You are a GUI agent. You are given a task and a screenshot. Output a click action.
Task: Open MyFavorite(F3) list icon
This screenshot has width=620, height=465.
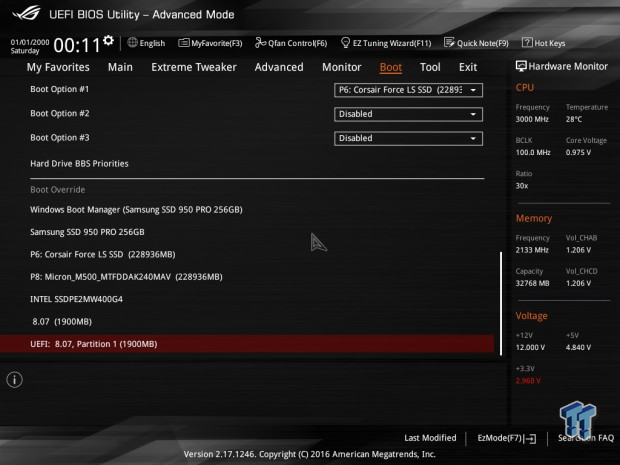(183, 43)
